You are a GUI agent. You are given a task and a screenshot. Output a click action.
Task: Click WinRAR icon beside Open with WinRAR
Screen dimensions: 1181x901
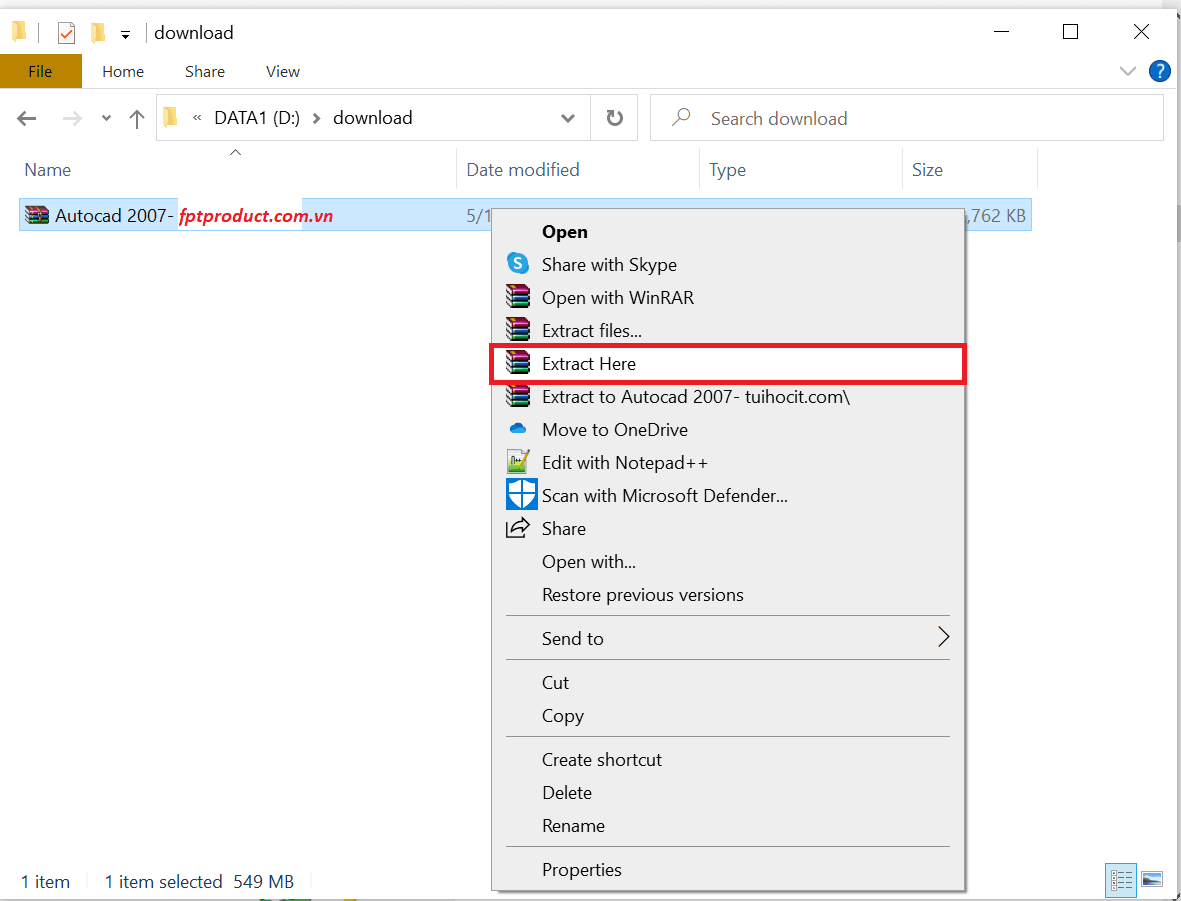518,297
